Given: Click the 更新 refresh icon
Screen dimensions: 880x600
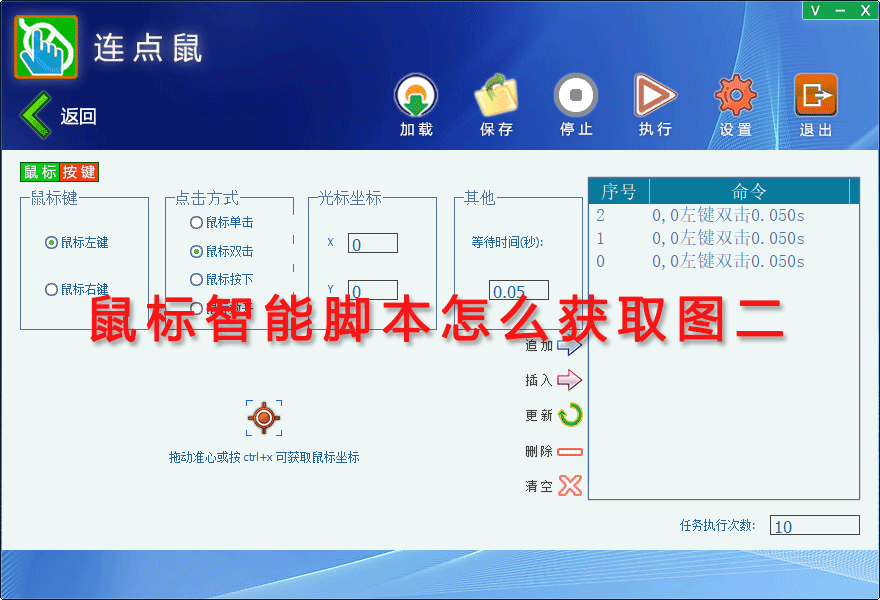Looking at the screenshot, I should pyautogui.click(x=571, y=415).
